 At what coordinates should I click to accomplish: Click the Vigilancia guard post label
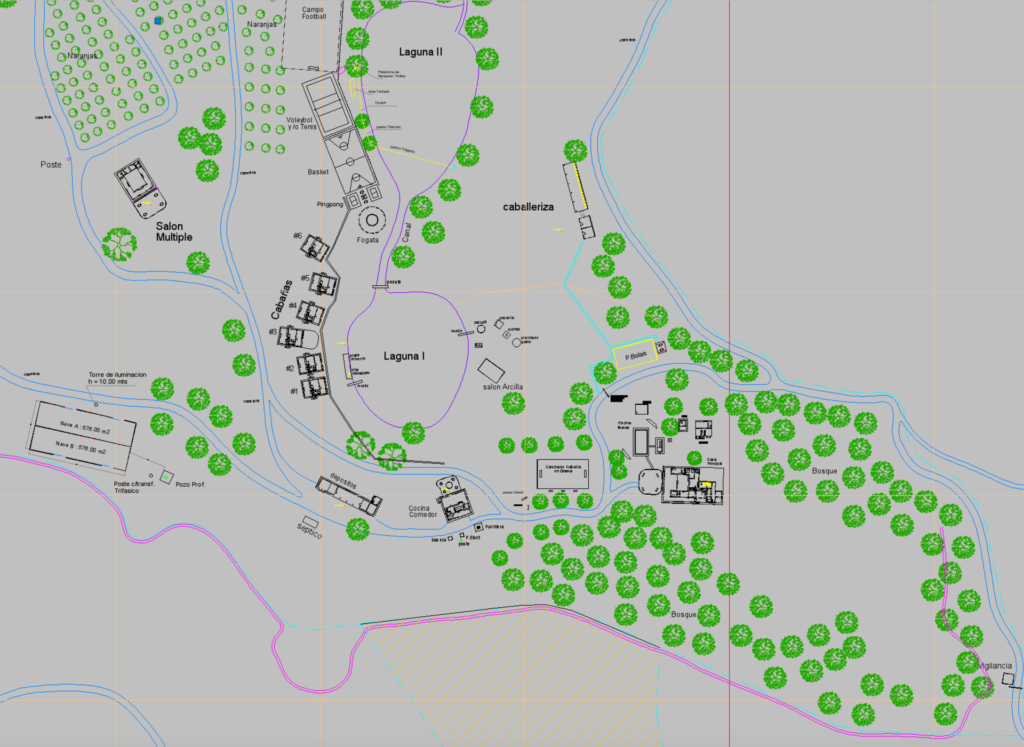(993, 665)
